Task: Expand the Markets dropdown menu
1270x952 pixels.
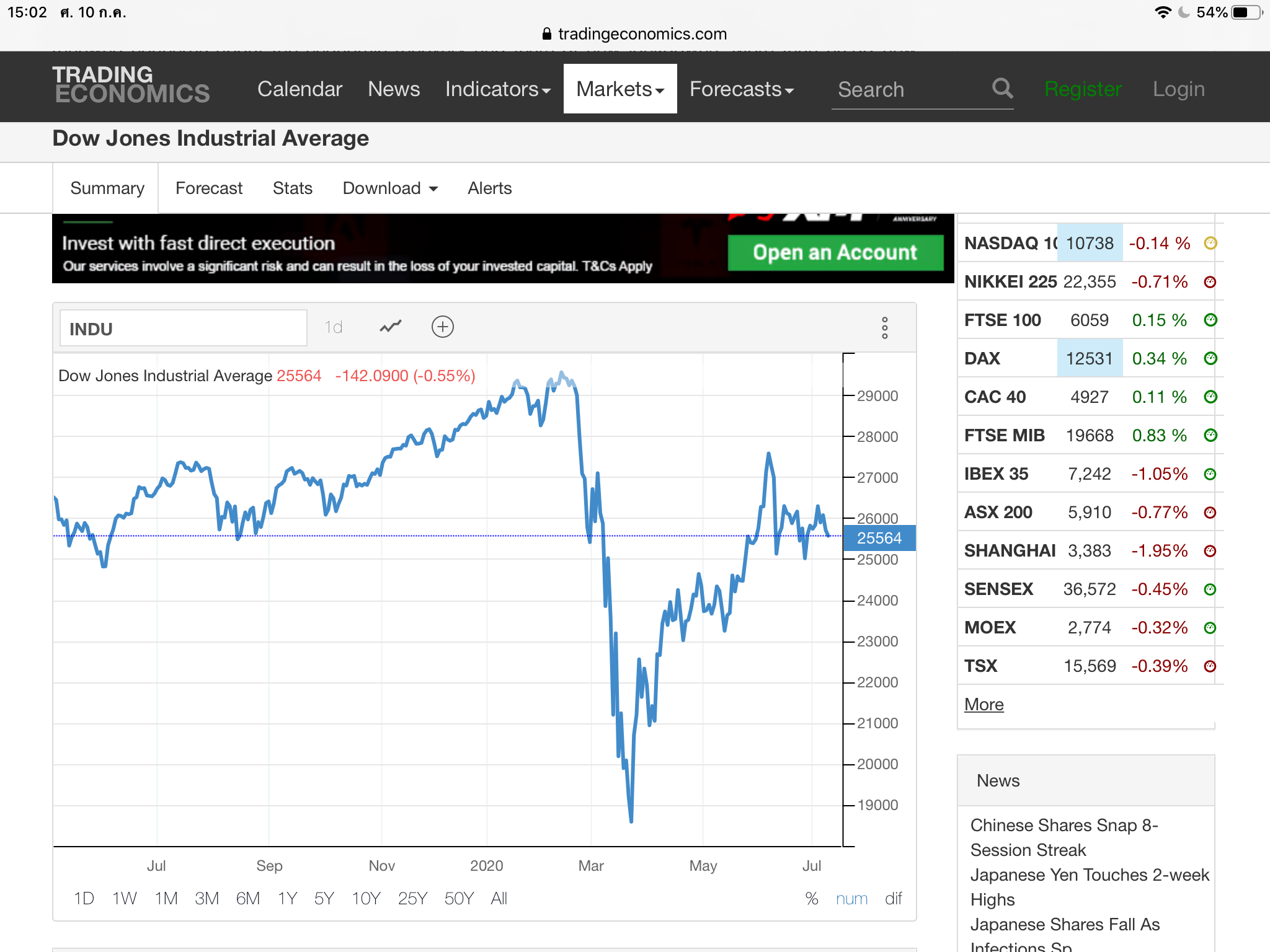Action: coord(619,89)
